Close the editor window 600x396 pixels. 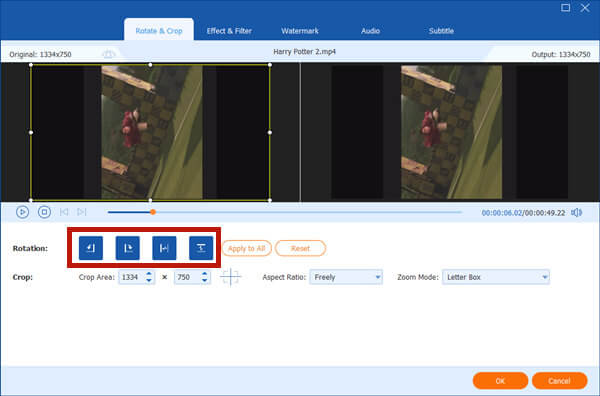585,8
